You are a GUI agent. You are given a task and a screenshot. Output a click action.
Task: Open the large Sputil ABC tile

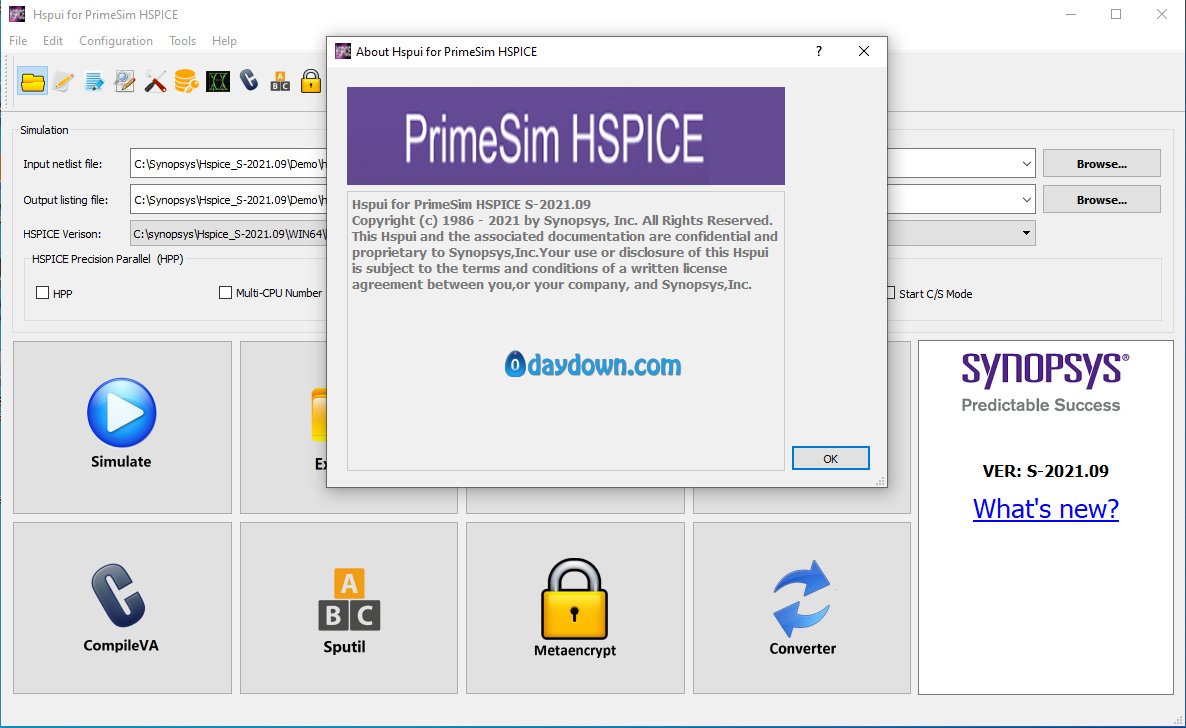(349, 608)
